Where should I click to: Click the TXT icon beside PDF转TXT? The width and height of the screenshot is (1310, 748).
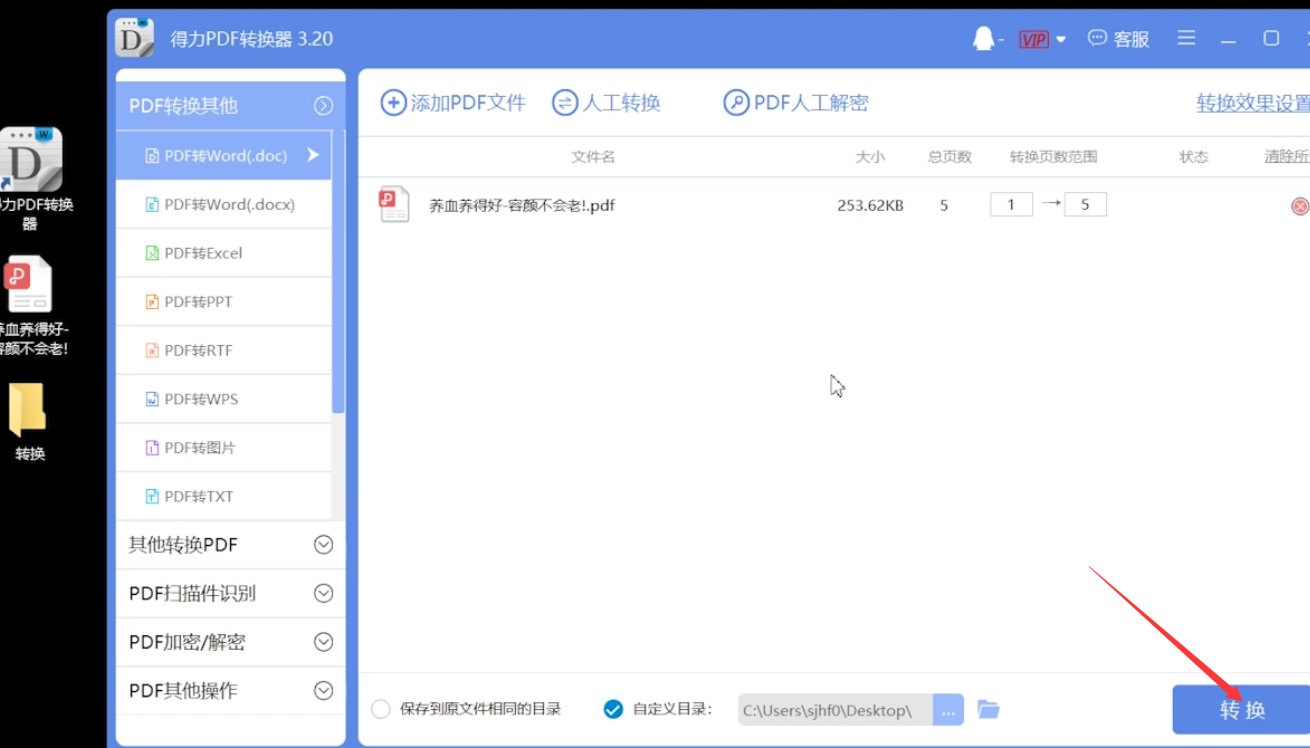pos(152,497)
